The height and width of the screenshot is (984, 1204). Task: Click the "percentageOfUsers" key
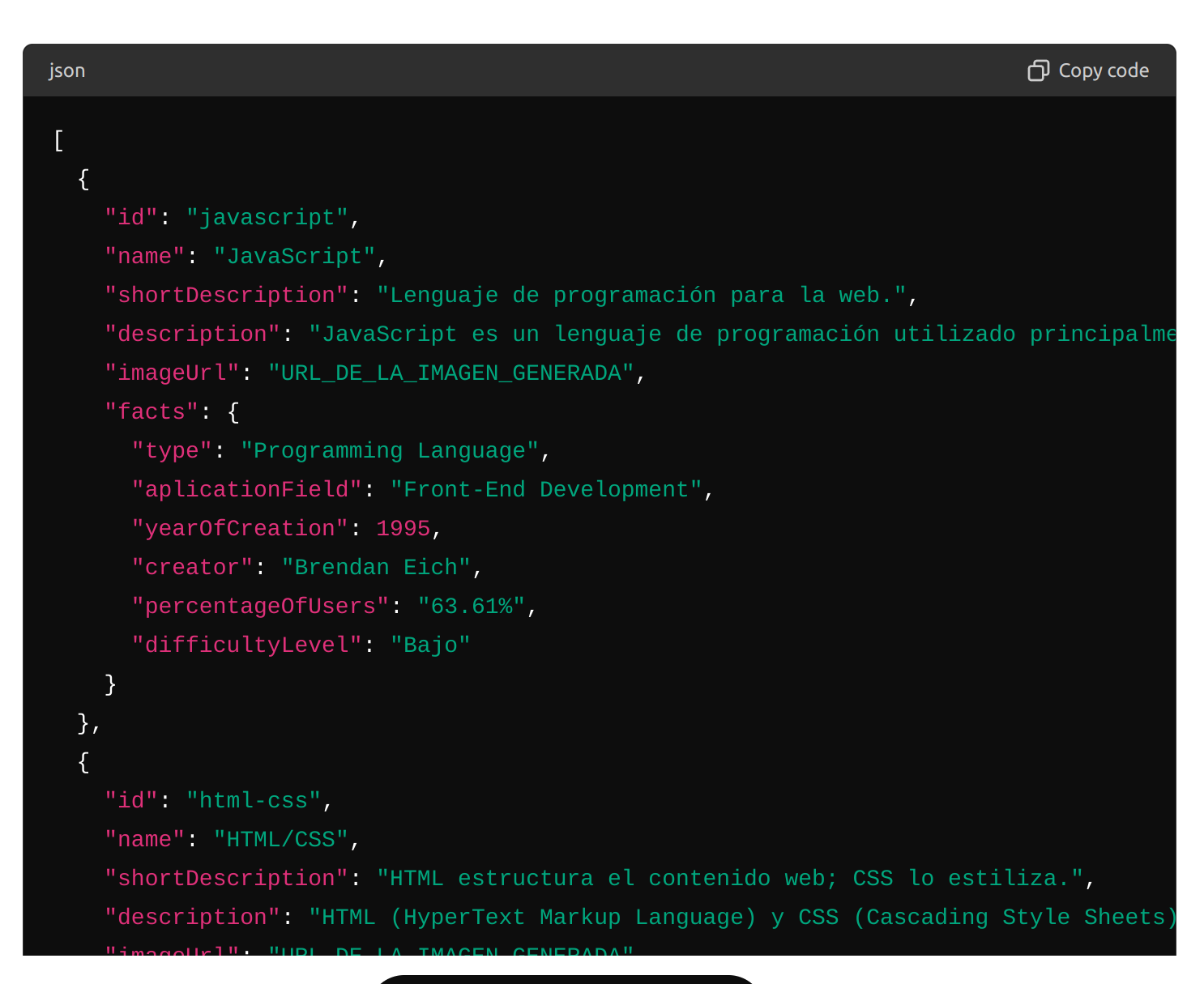pyautogui.click(x=260, y=607)
